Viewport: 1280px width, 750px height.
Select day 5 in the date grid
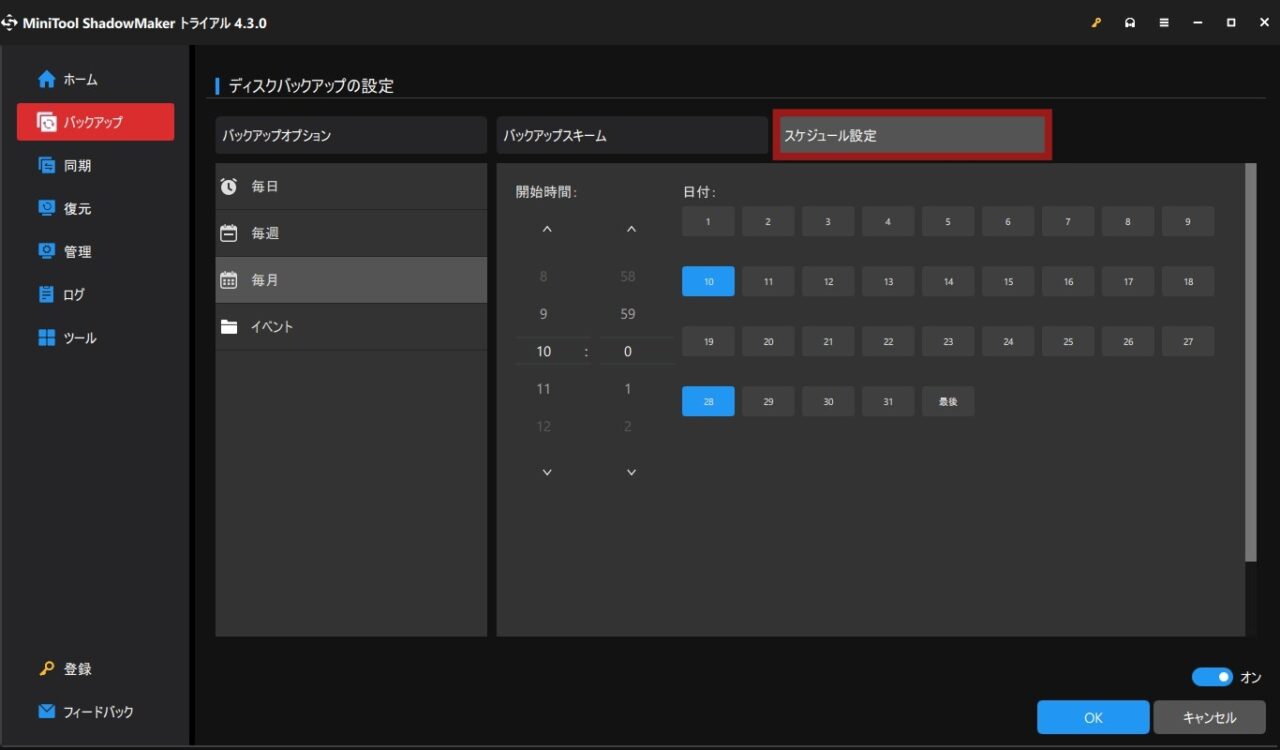point(948,221)
